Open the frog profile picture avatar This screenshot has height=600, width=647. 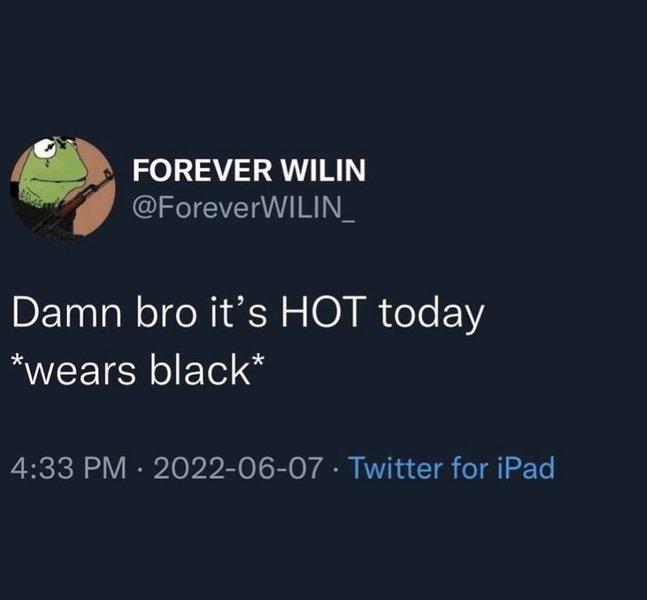point(63,188)
